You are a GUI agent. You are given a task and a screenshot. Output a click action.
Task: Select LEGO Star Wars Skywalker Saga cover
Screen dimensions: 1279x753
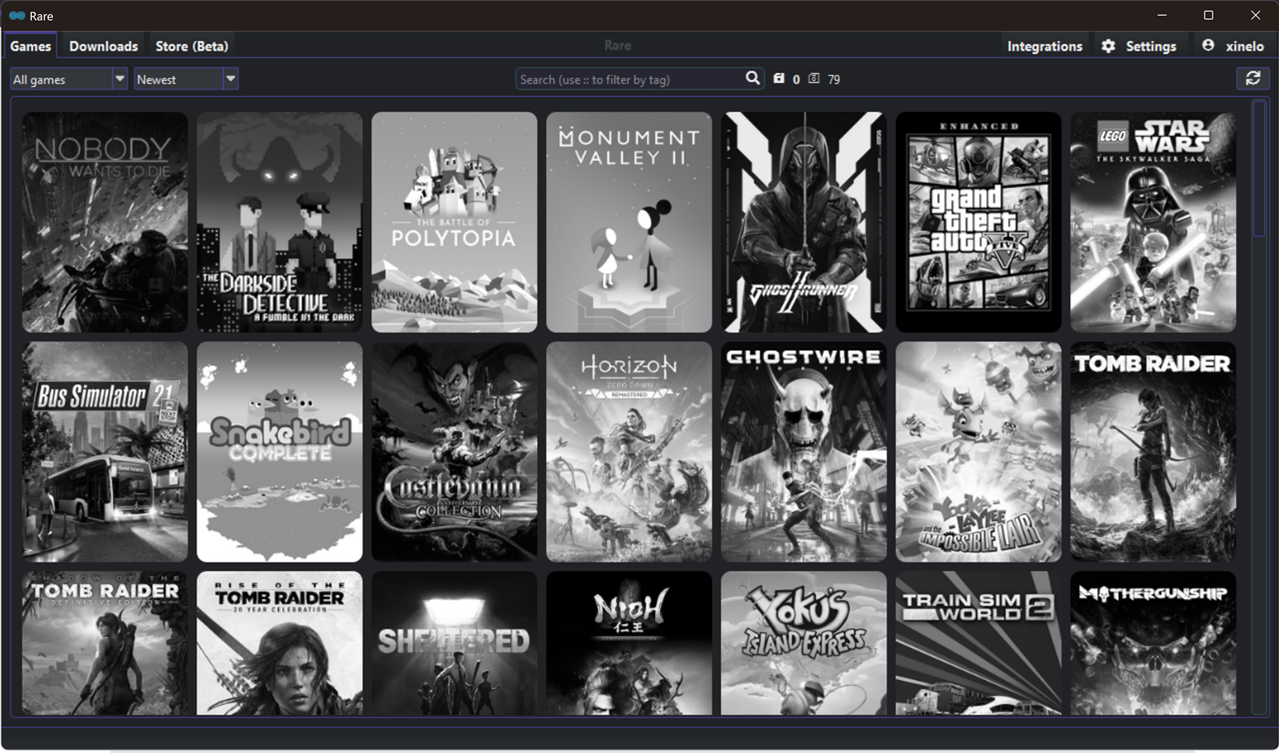pos(1153,222)
